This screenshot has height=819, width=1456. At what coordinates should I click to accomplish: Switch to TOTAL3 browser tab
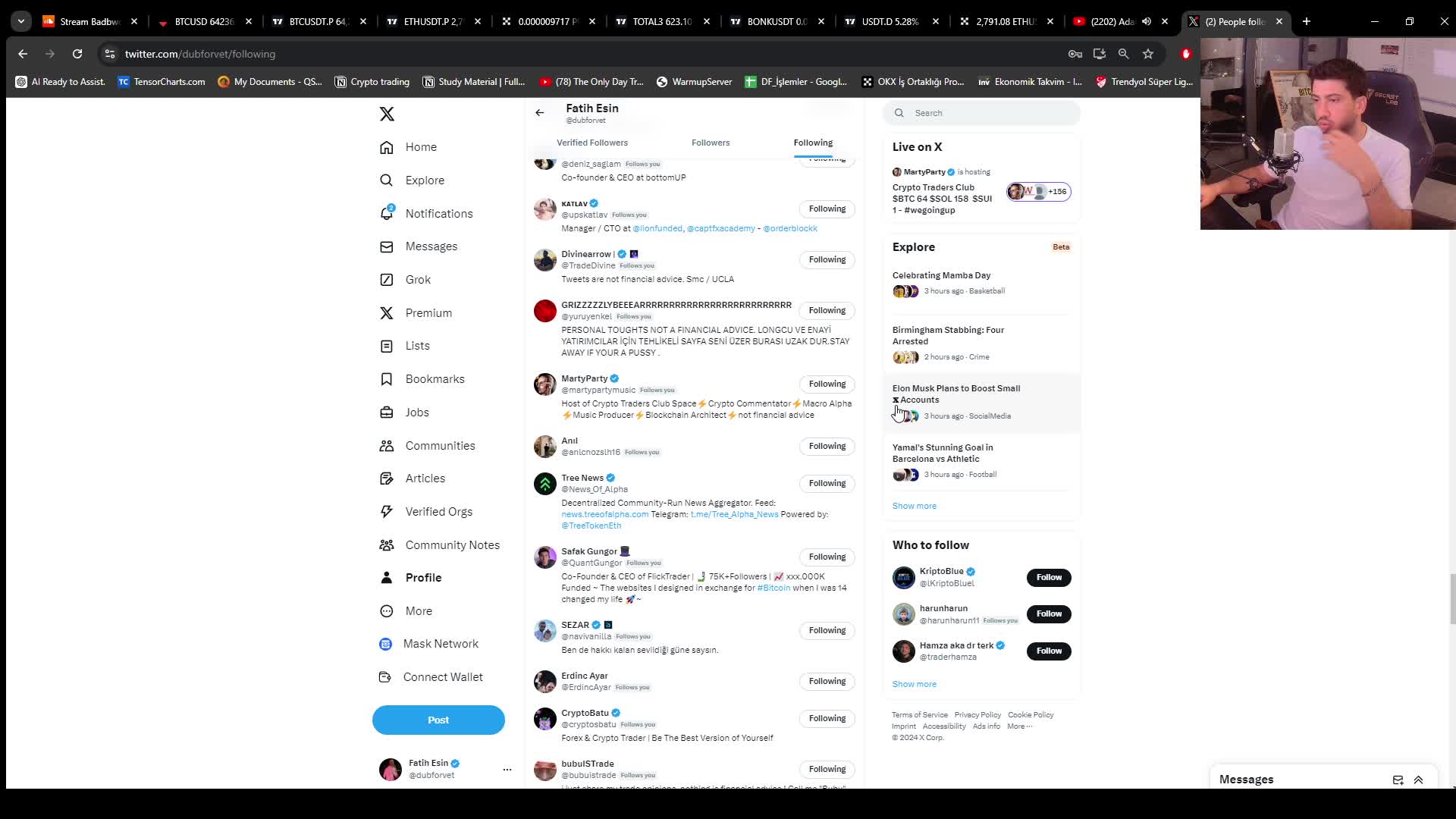pos(661,21)
